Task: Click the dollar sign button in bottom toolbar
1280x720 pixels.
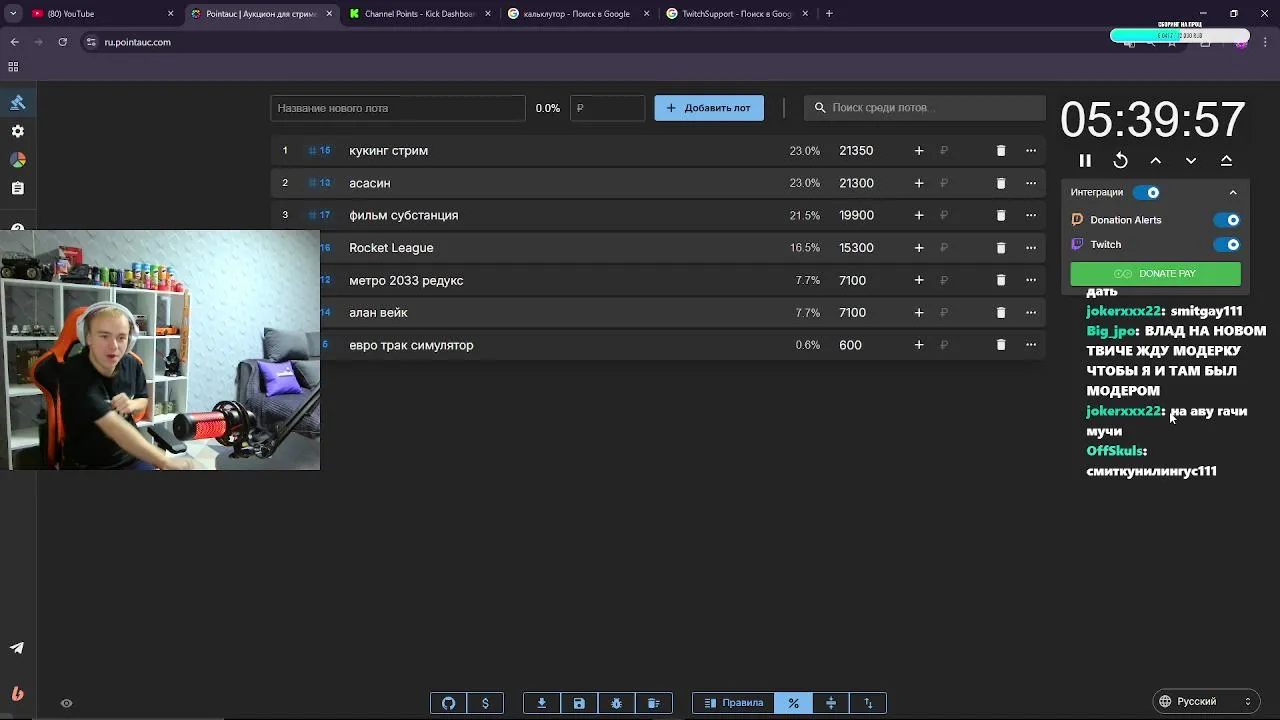Action: click(x=486, y=703)
